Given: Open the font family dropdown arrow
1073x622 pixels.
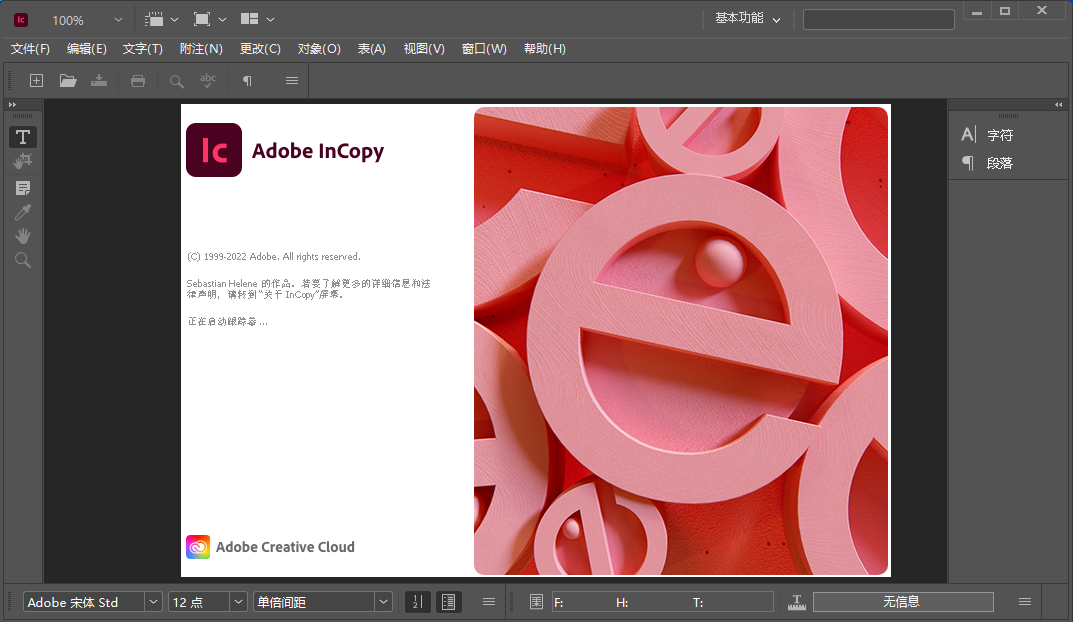Looking at the screenshot, I should click(x=153, y=602).
